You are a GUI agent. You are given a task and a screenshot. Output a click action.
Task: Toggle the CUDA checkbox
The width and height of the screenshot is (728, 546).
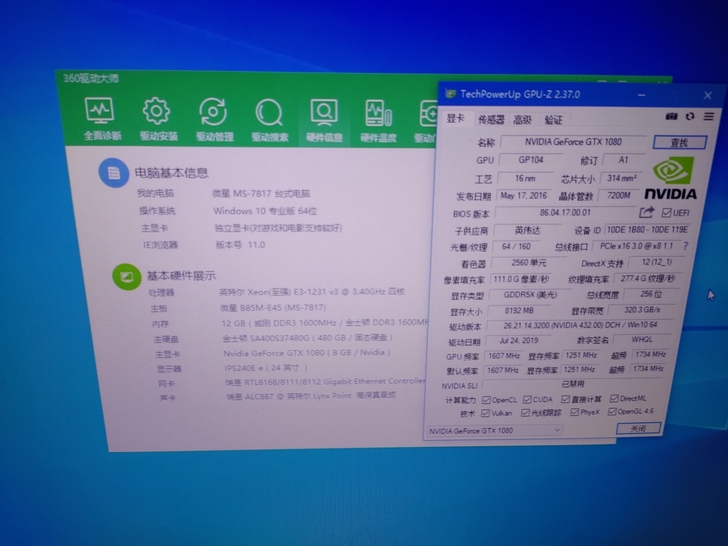point(527,399)
